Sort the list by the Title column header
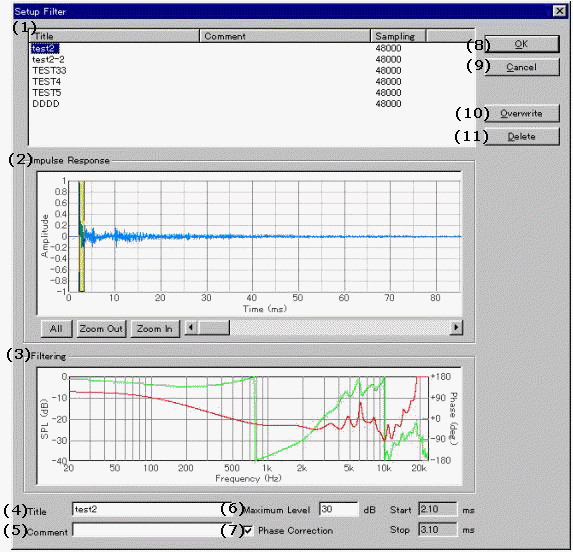Screen dimensions: 573x552 click(x=114, y=36)
